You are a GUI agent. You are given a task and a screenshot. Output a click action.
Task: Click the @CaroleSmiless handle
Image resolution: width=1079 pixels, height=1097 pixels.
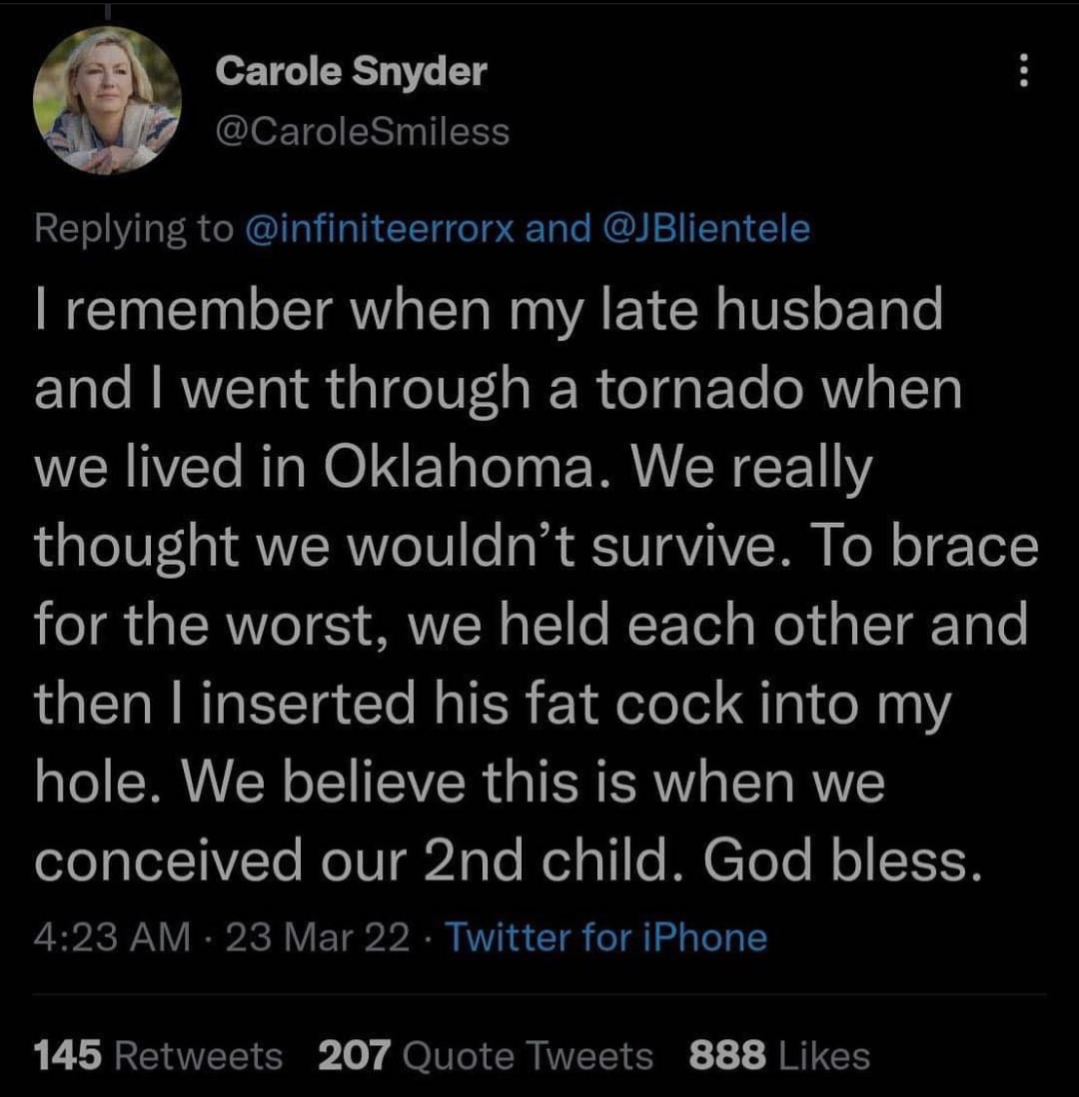click(x=363, y=130)
